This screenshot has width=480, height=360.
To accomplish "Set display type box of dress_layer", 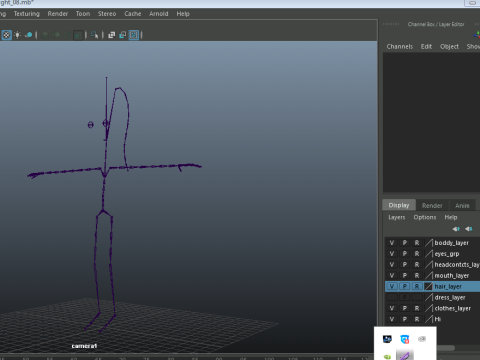I will click(x=417, y=297).
